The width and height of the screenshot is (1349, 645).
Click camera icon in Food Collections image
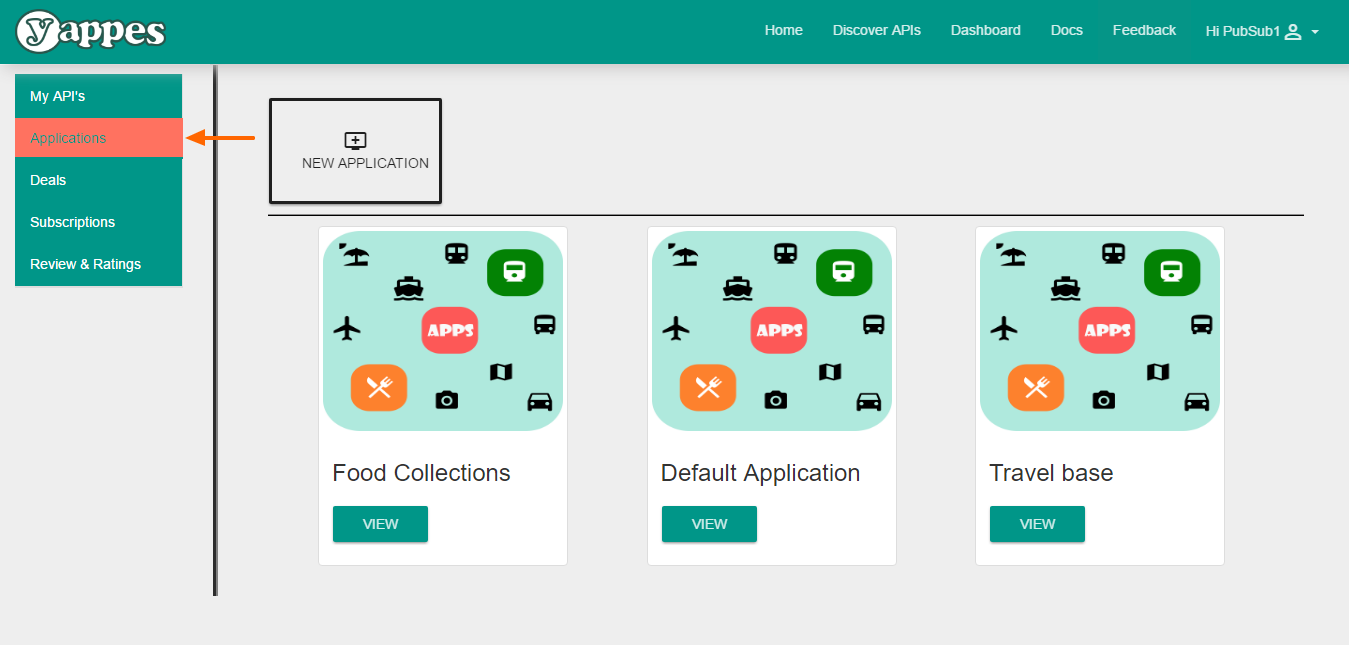(x=446, y=400)
